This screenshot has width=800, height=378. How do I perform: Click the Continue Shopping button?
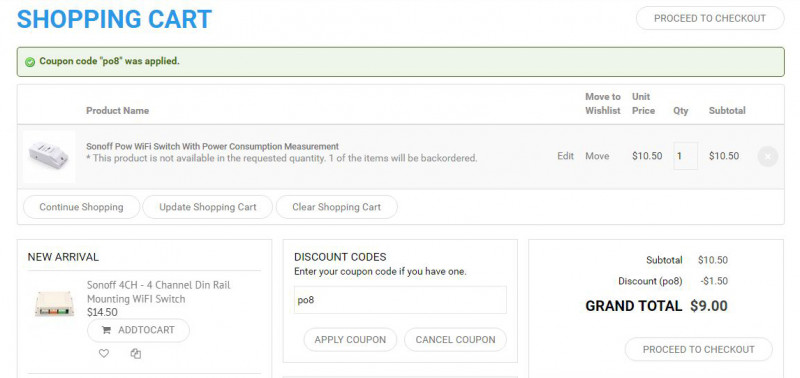tap(82, 207)
